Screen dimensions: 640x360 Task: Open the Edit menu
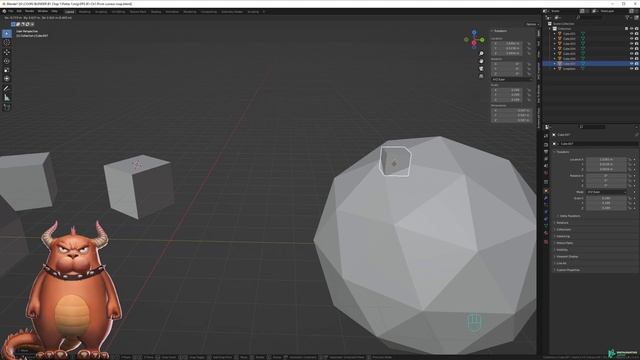coord(19,11)
